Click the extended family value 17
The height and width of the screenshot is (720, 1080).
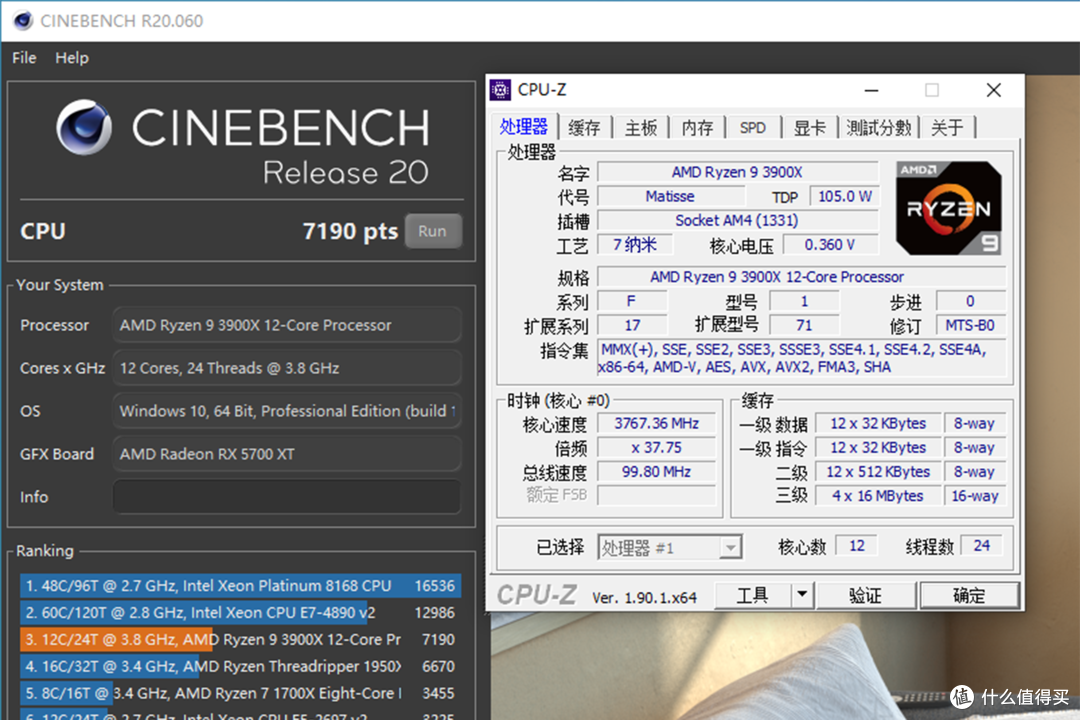632,325
